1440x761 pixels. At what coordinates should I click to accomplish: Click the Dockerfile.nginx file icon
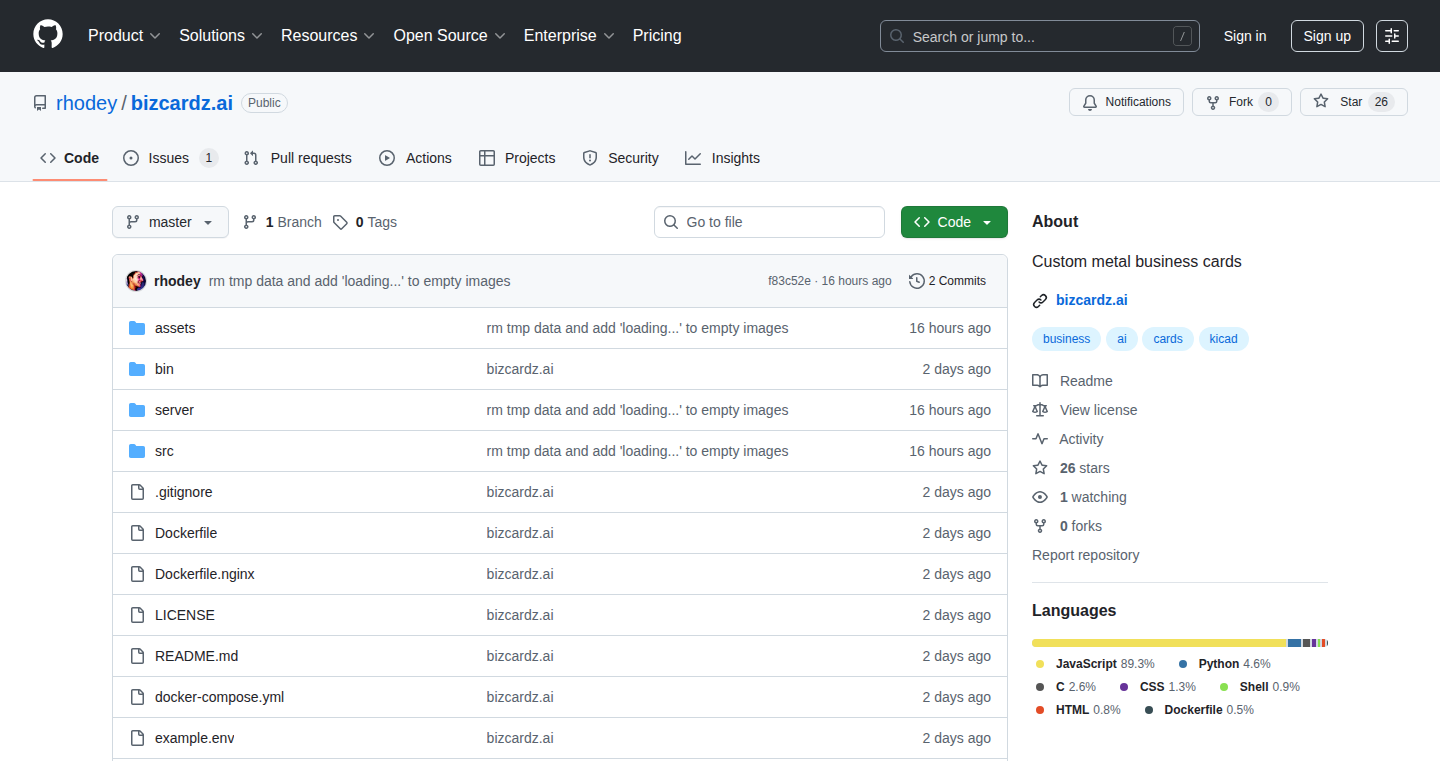[x=137, y=574]
